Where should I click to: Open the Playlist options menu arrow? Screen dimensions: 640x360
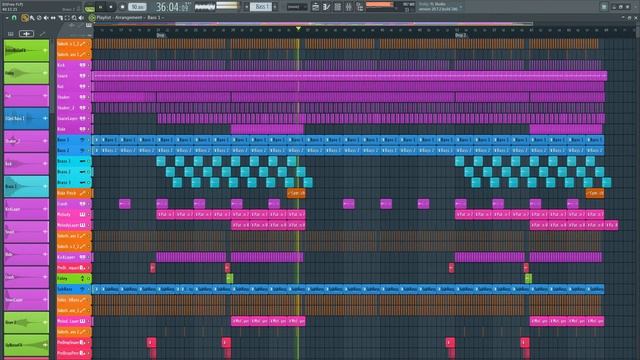pos(7,18)
